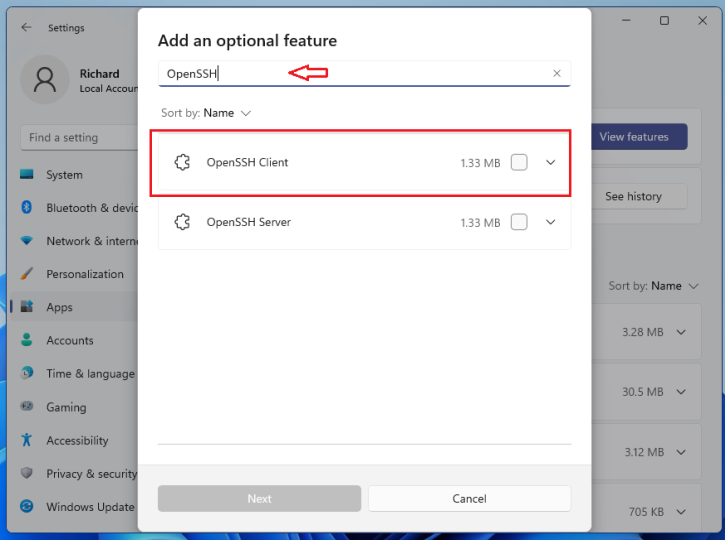Go to Time & language settings
The image size is (725, 540).
click(89, 374)
